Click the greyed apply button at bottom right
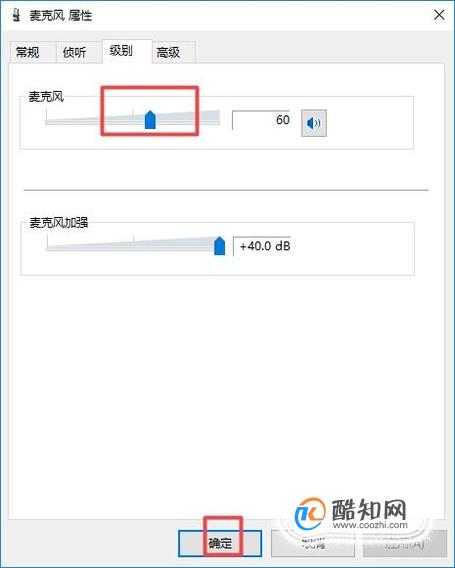The width and height of the screenshot is (455, 568). [405, 543]
